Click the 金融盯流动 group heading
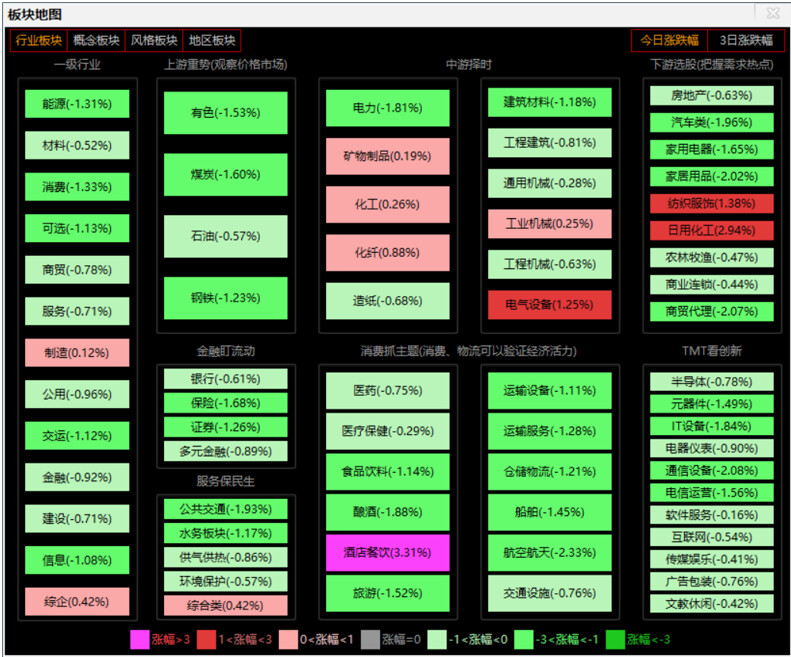The height and width of the screenshot is (657, 791). (x=225, y=351)
